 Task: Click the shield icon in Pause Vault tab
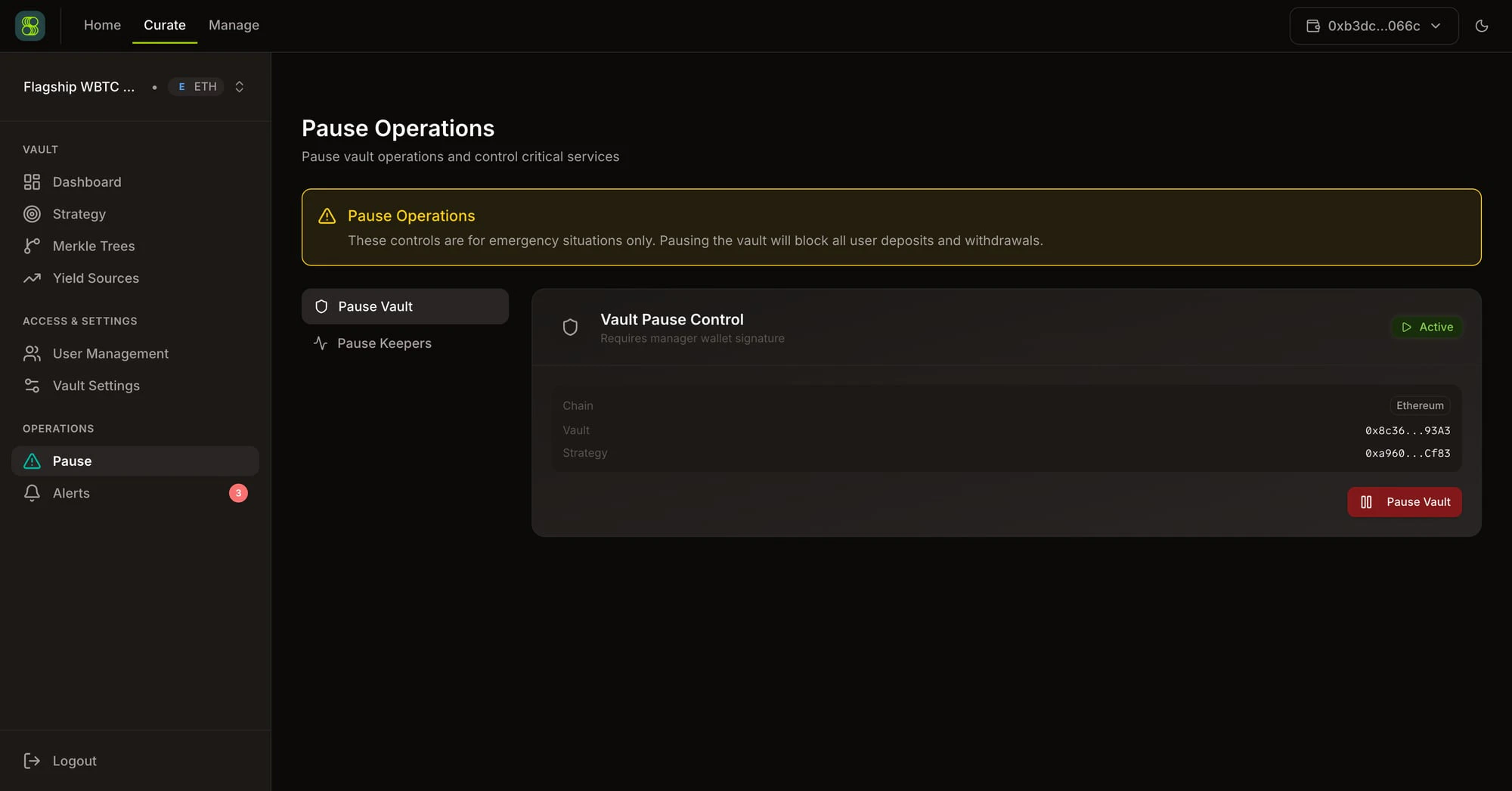click(321, 306)
